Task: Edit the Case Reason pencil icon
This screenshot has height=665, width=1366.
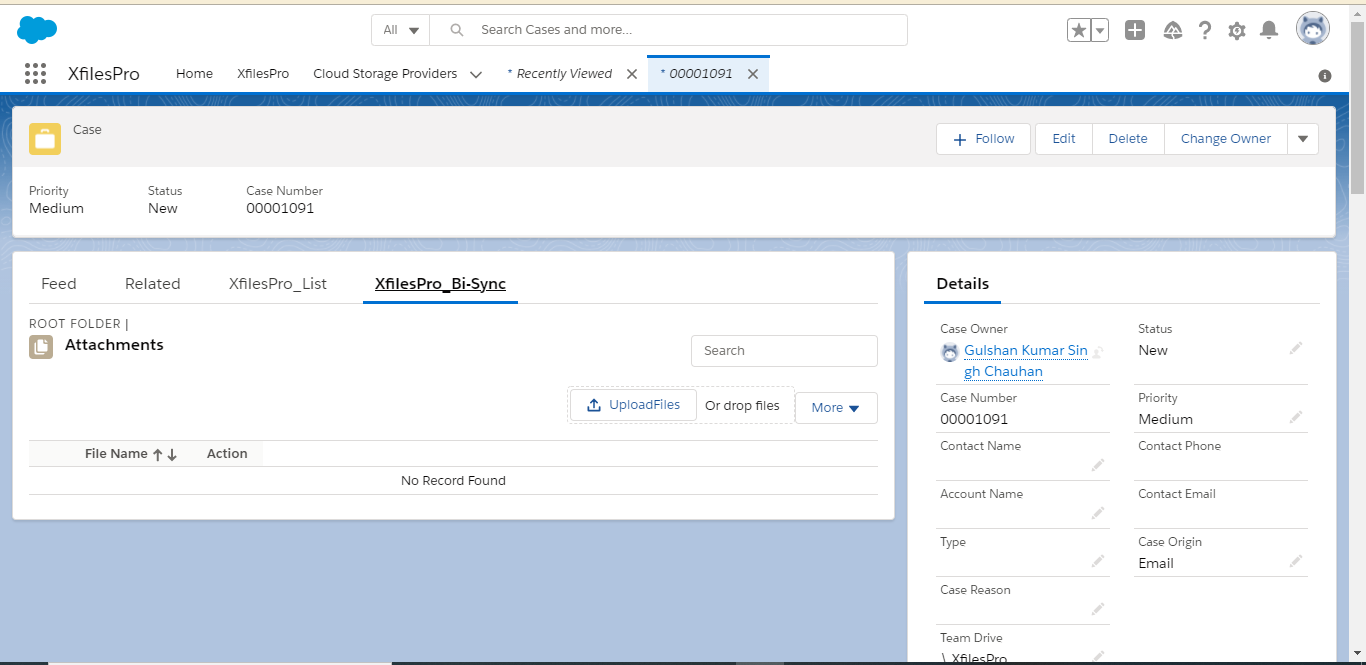Action: point(1098,609)
